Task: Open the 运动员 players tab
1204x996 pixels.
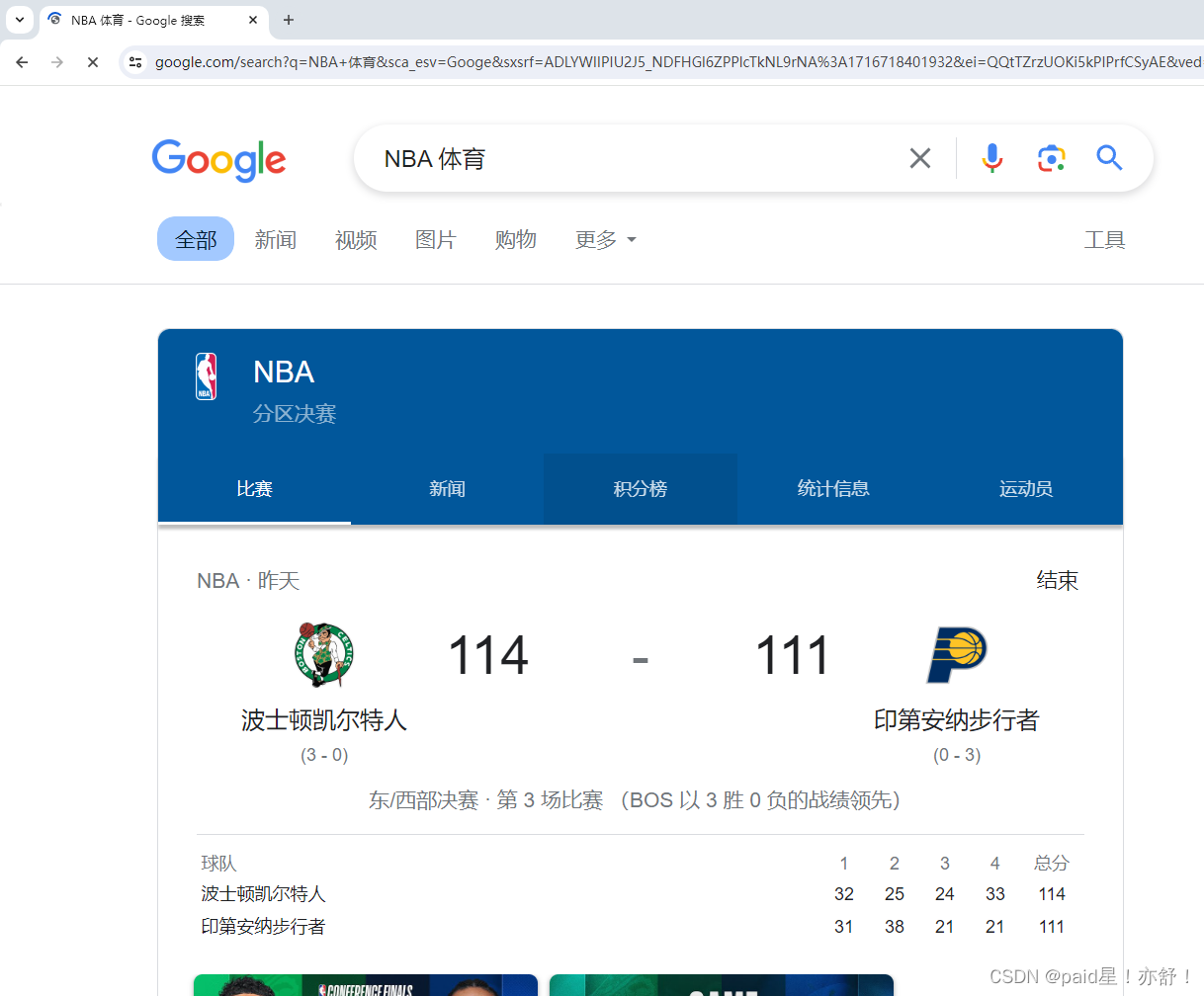Action: click(1026, 489)
